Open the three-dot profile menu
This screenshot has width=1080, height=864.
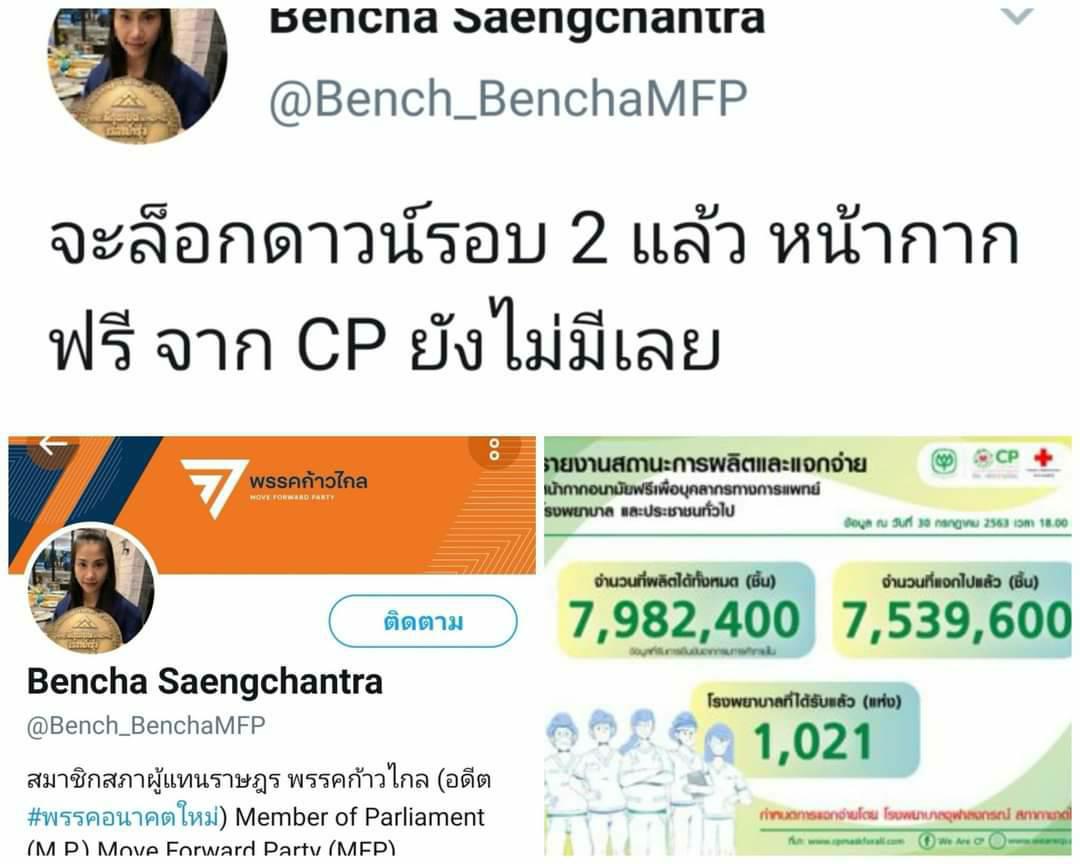point(494,449)
